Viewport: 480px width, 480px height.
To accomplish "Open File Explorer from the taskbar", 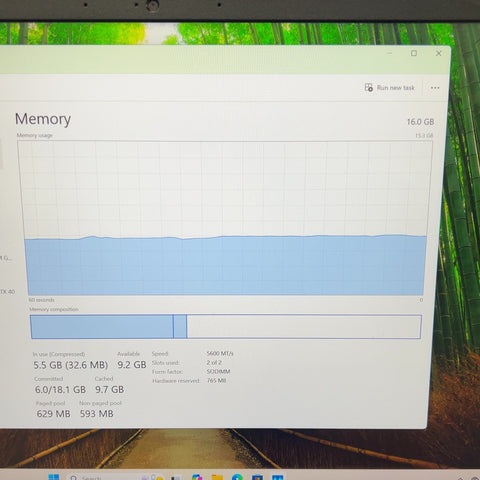I will 217,477.
